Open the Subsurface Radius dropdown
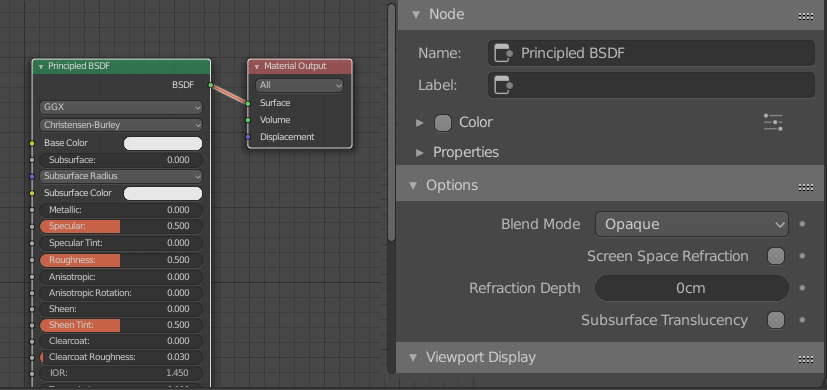The width and height of the screenshot is (827, 390). 121,176
